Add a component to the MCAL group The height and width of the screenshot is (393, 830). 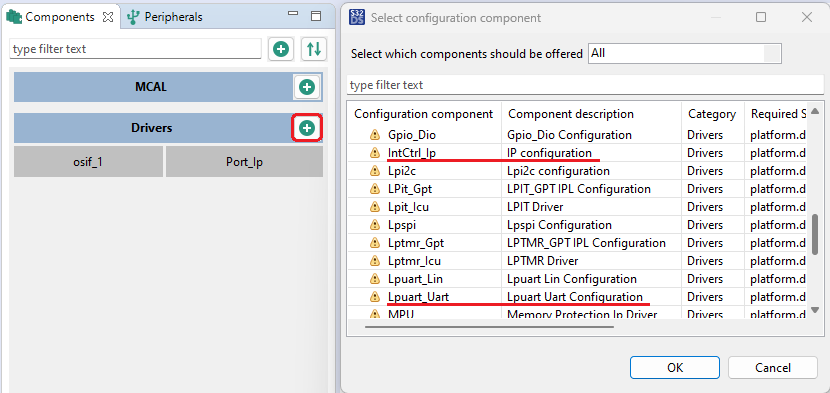click(307, 87)
